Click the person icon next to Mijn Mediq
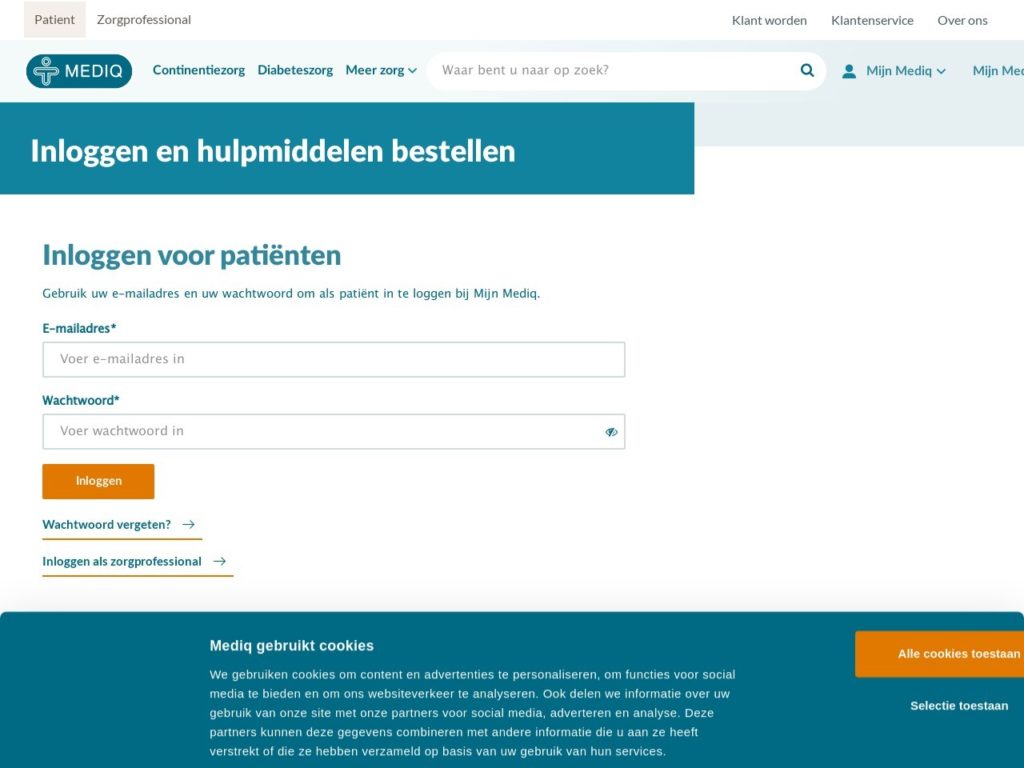 (x=849, y=70)
